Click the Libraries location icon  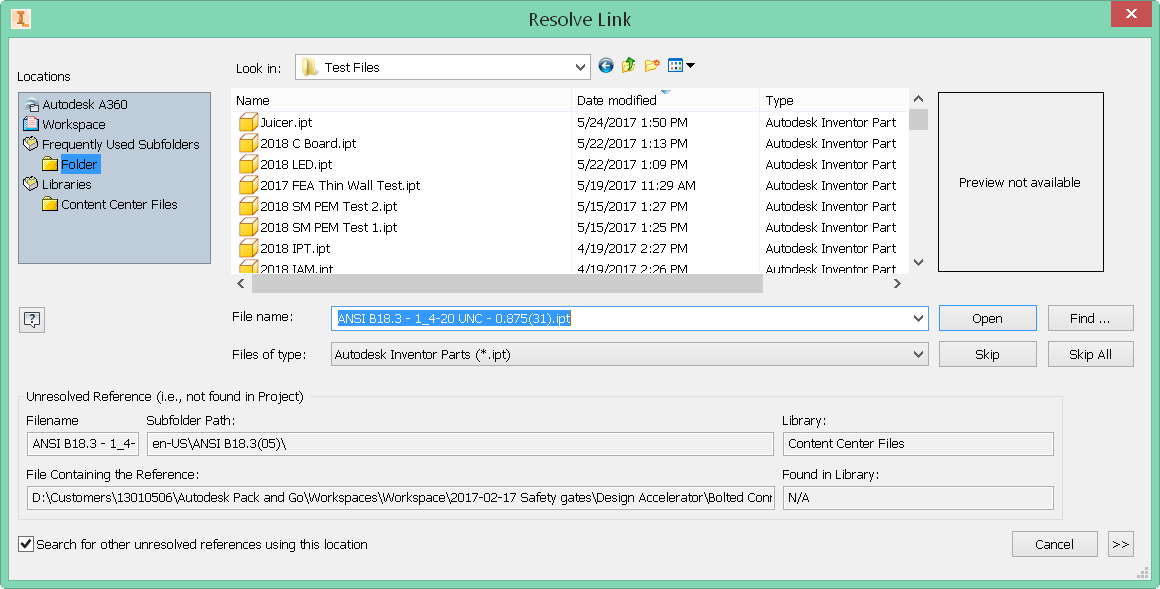coord(31,184)
